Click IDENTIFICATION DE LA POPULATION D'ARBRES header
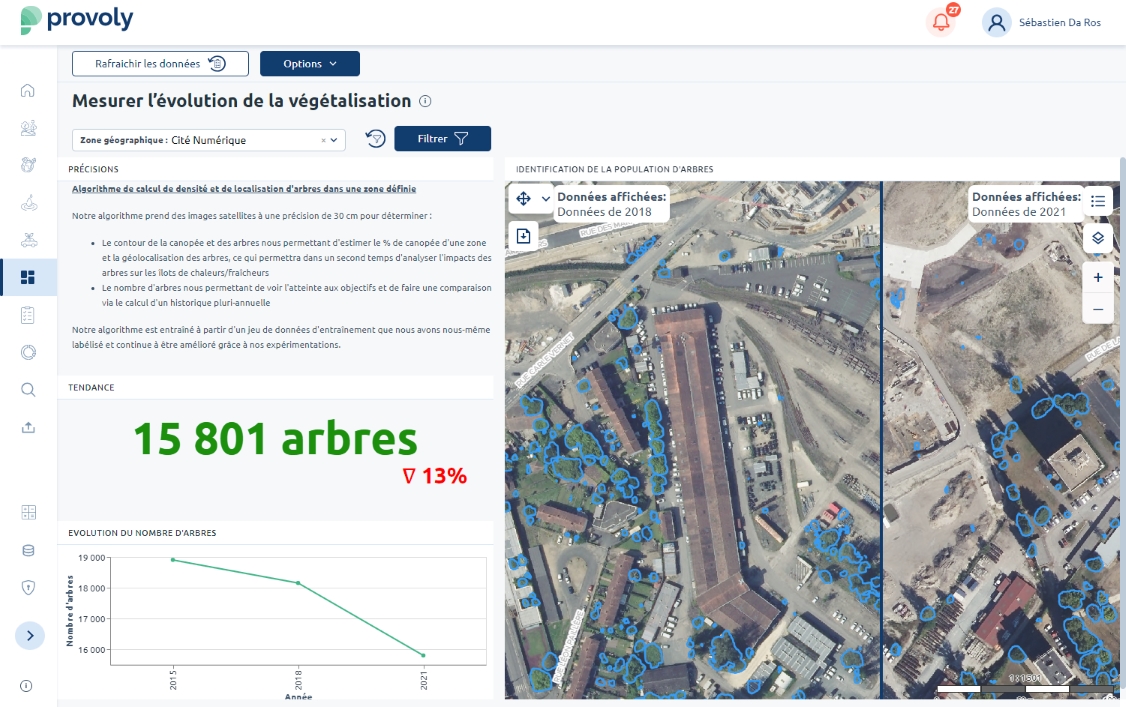 615,169
